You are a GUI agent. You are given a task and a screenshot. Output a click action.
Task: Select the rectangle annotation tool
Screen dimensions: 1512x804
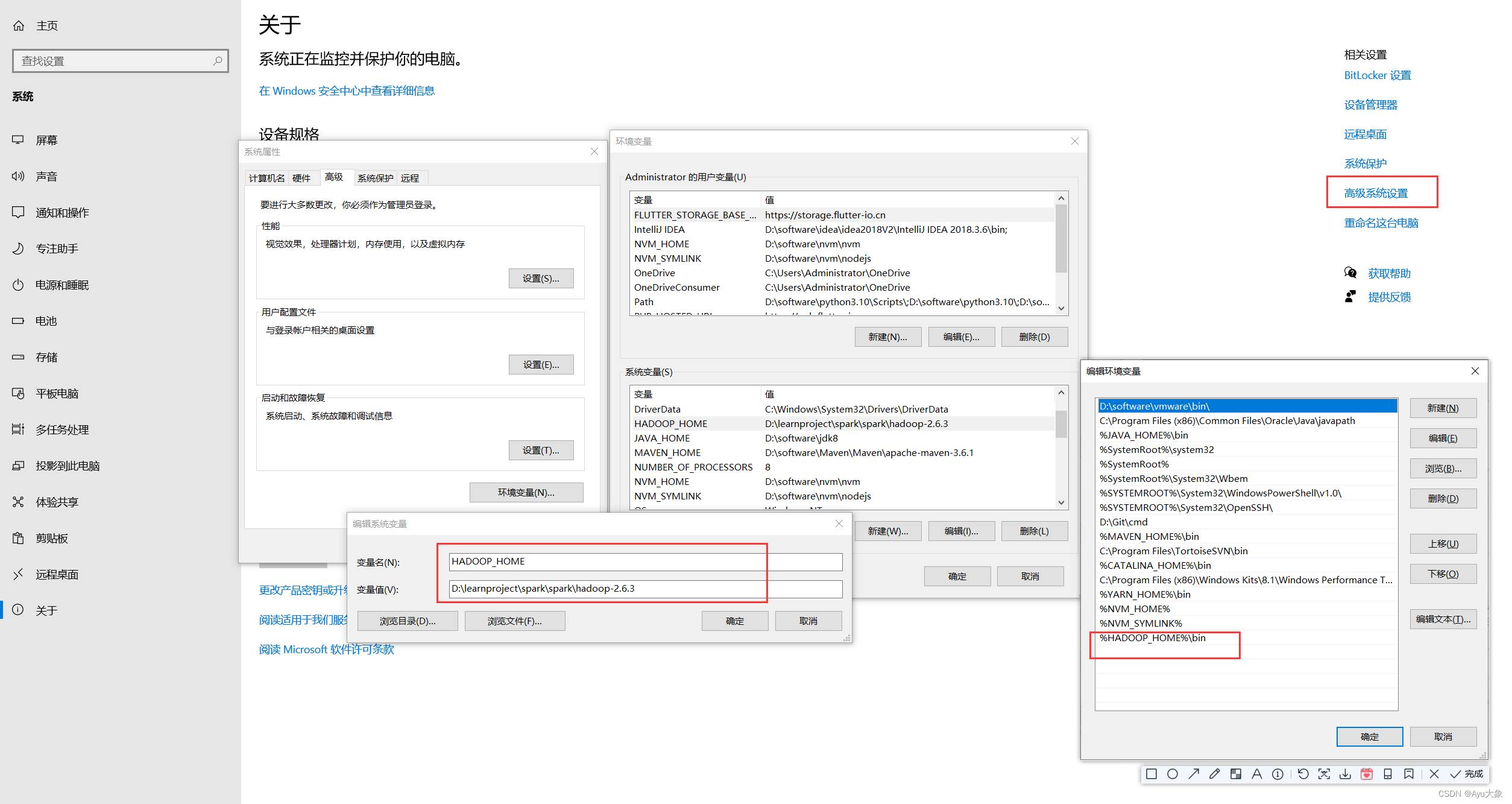pos(1151,774)
